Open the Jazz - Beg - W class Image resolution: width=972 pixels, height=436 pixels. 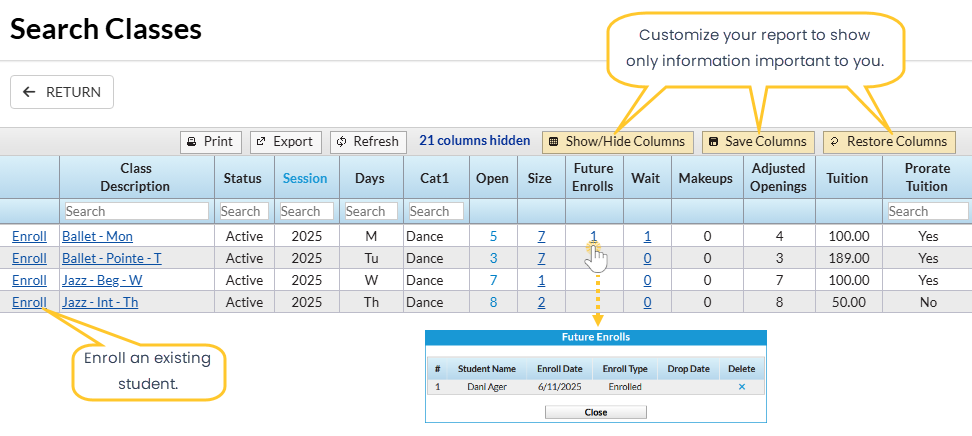102,280
